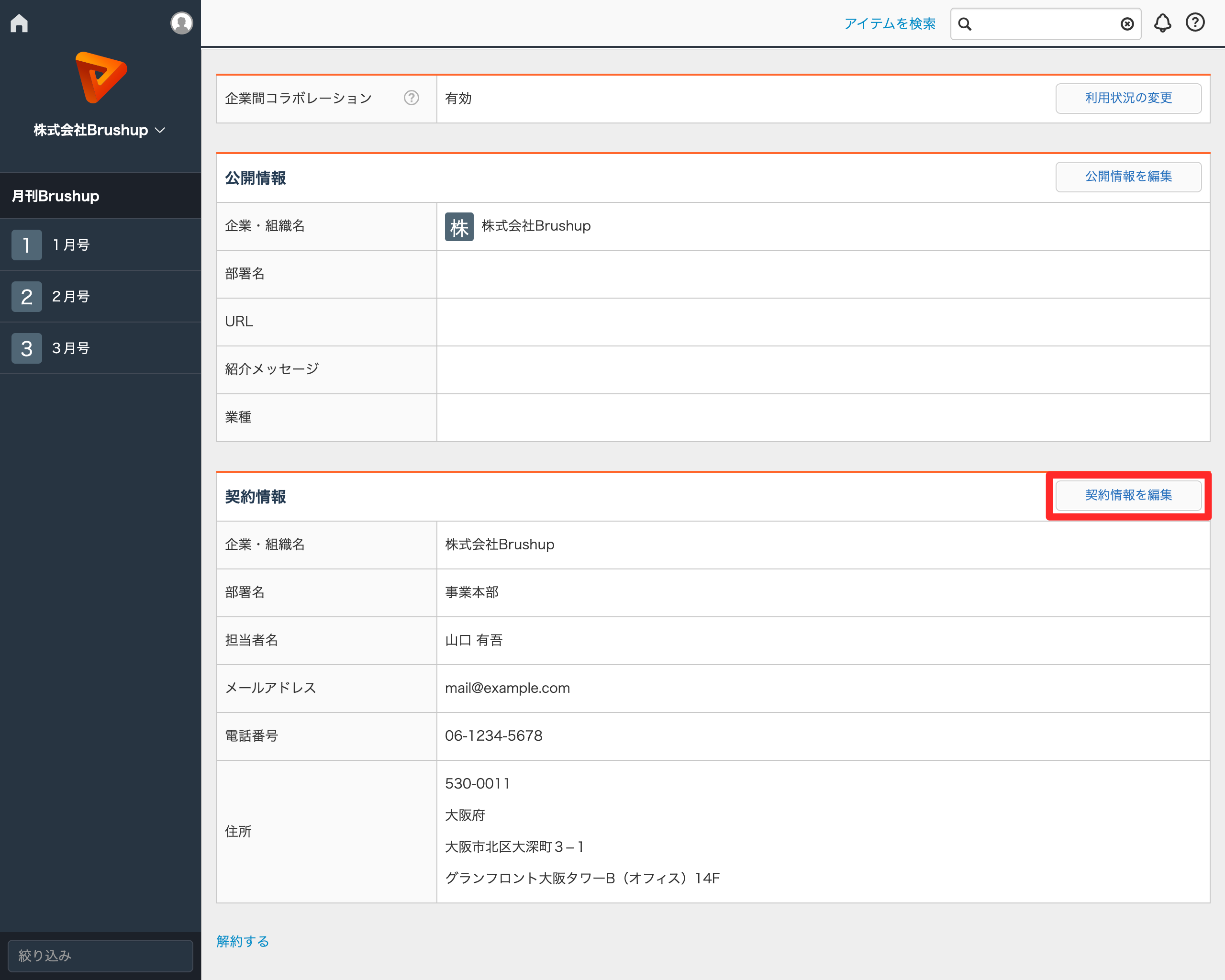Image resolution: width=1225 pixels, height=980 pixels.
Task: Click the 紹介メッセージ row label
Action: (x=272, y=369)
